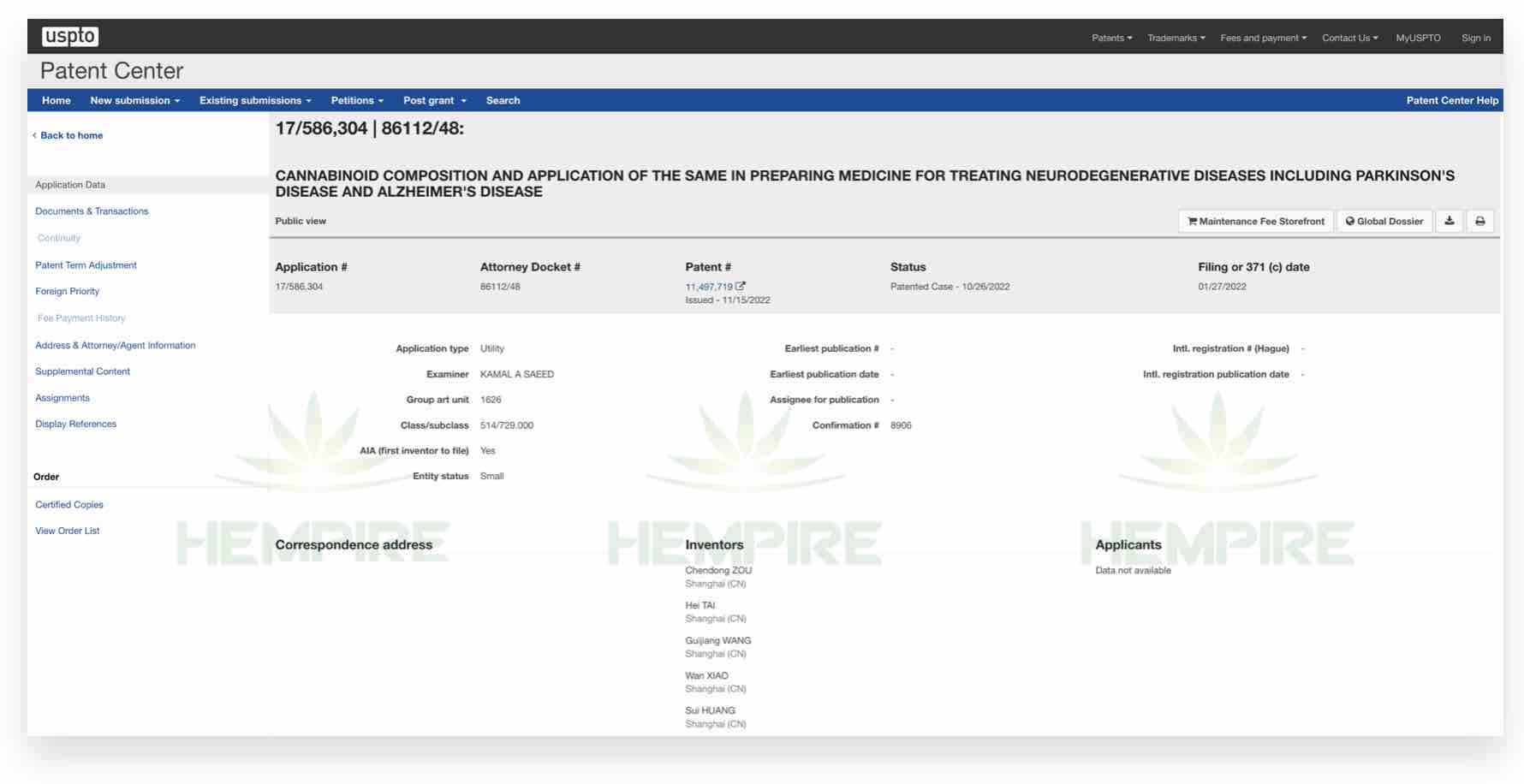
Task: Click attorney docket value 86112/48
Action: (x=500, y=287)
